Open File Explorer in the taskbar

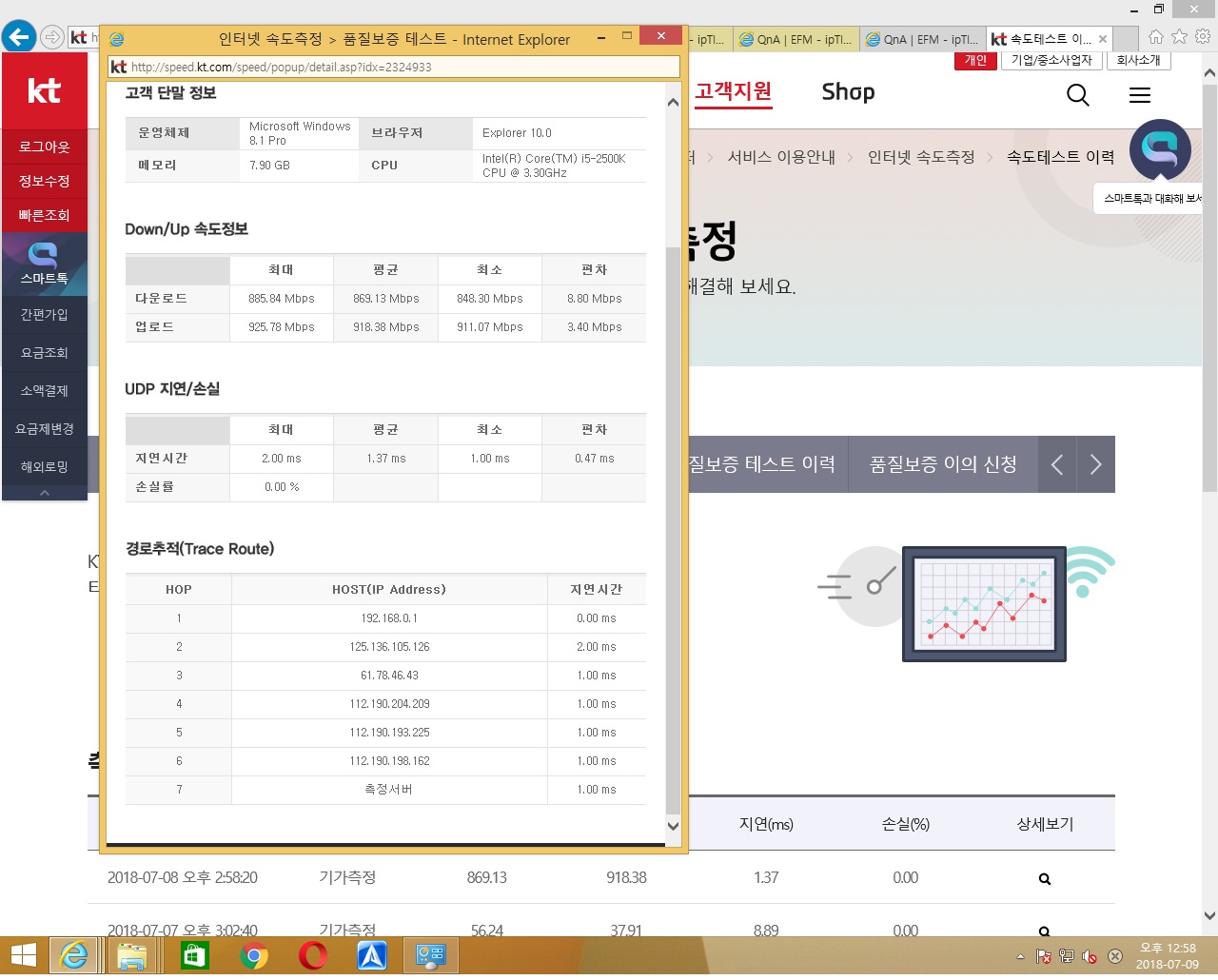tap(132, 955)
